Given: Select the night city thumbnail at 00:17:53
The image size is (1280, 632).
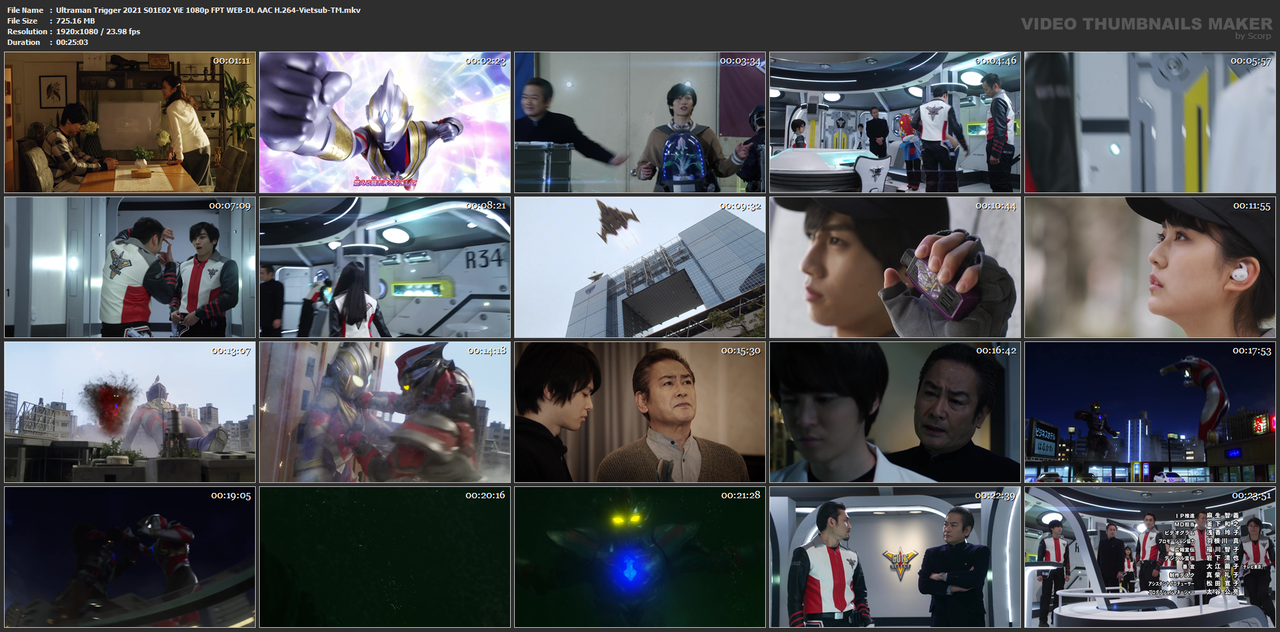Looking at the screenshot, I should (x=1150, y=412).
